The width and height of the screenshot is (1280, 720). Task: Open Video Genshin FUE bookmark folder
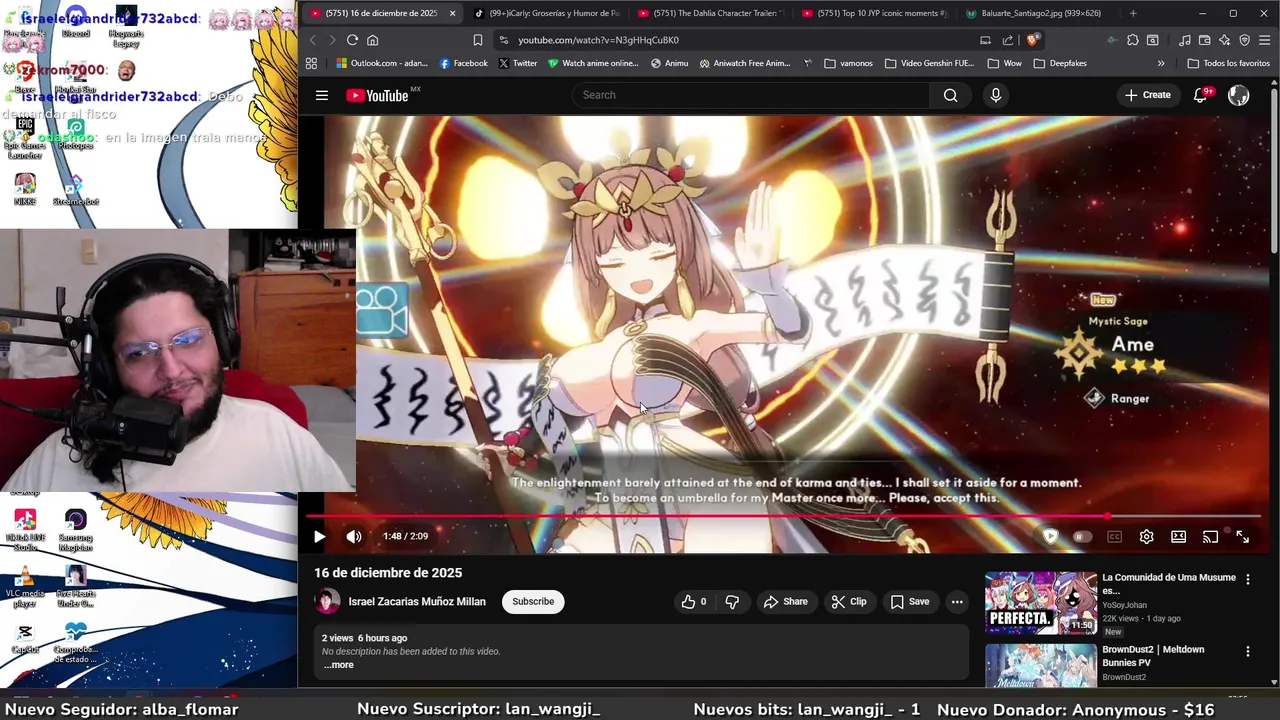[x=929, y=63]
